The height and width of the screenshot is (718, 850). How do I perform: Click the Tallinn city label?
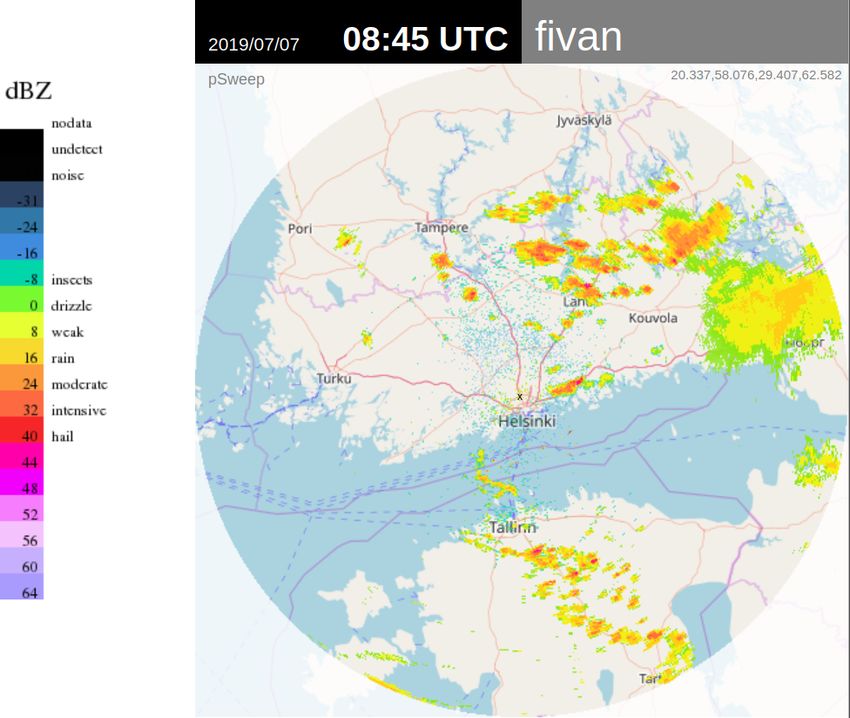coord(512,527)
